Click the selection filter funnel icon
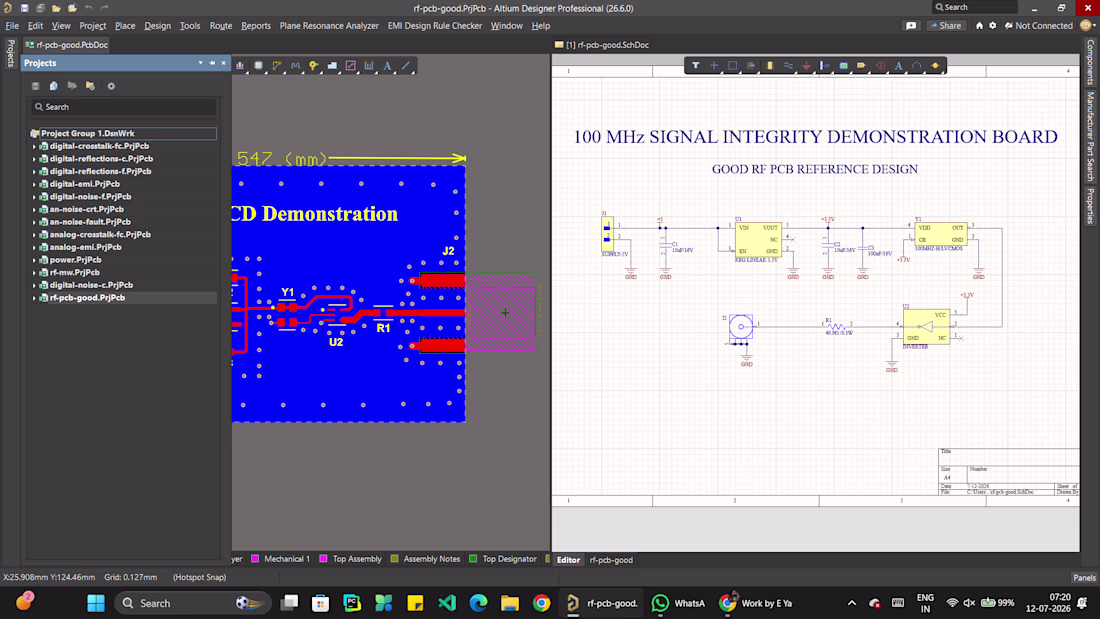This screenshot has height=619, width=1100. [695, 65]
